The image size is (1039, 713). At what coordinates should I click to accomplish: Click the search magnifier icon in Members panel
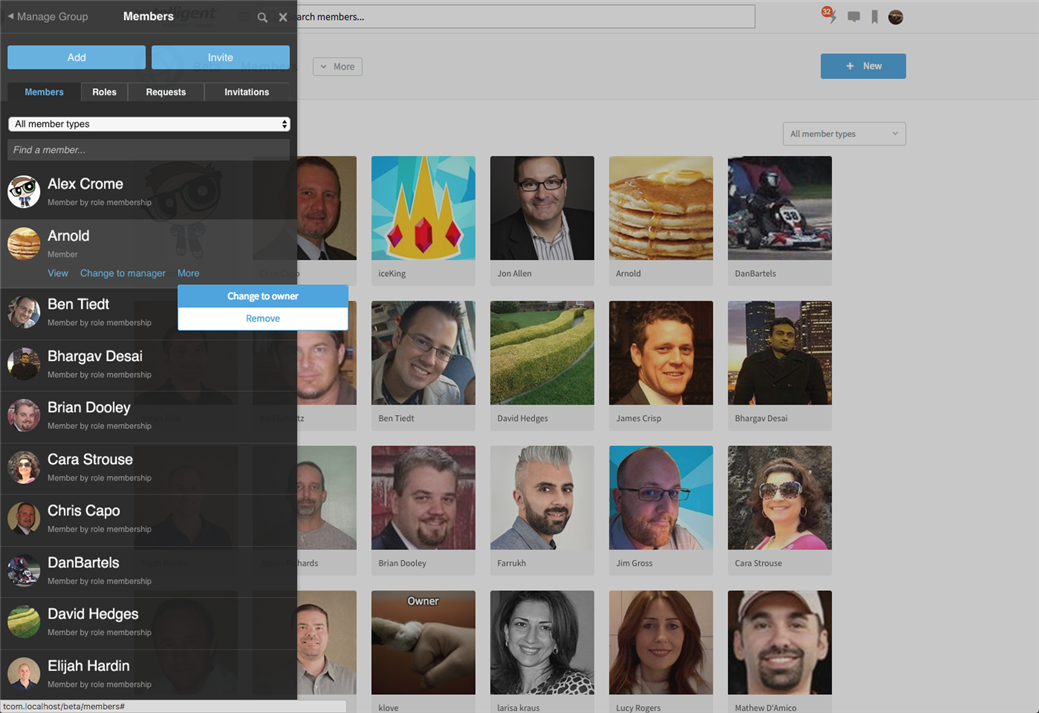click(x=262, y=17)
